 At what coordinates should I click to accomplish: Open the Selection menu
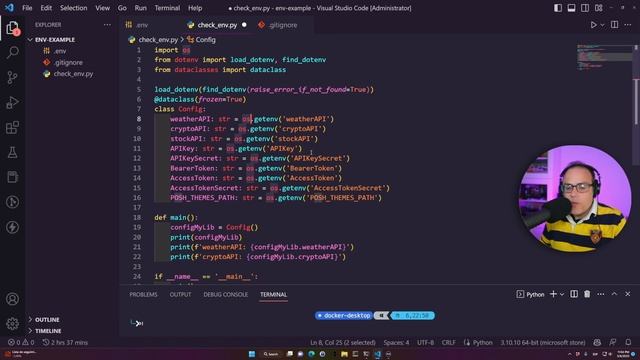coord(73,8)
